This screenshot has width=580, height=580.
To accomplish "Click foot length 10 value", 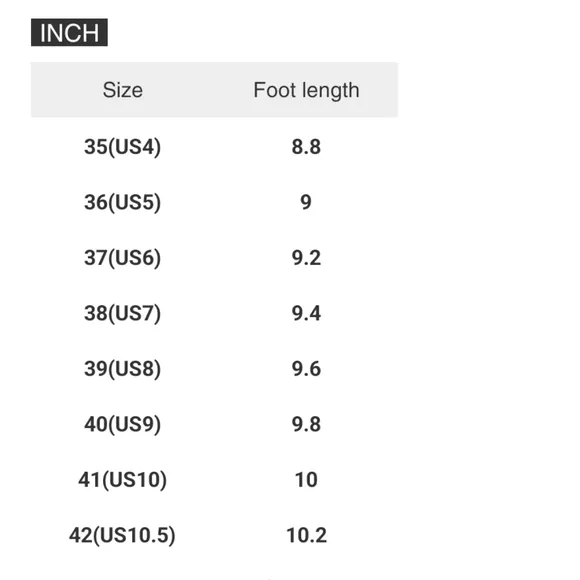I will point(306,480).
